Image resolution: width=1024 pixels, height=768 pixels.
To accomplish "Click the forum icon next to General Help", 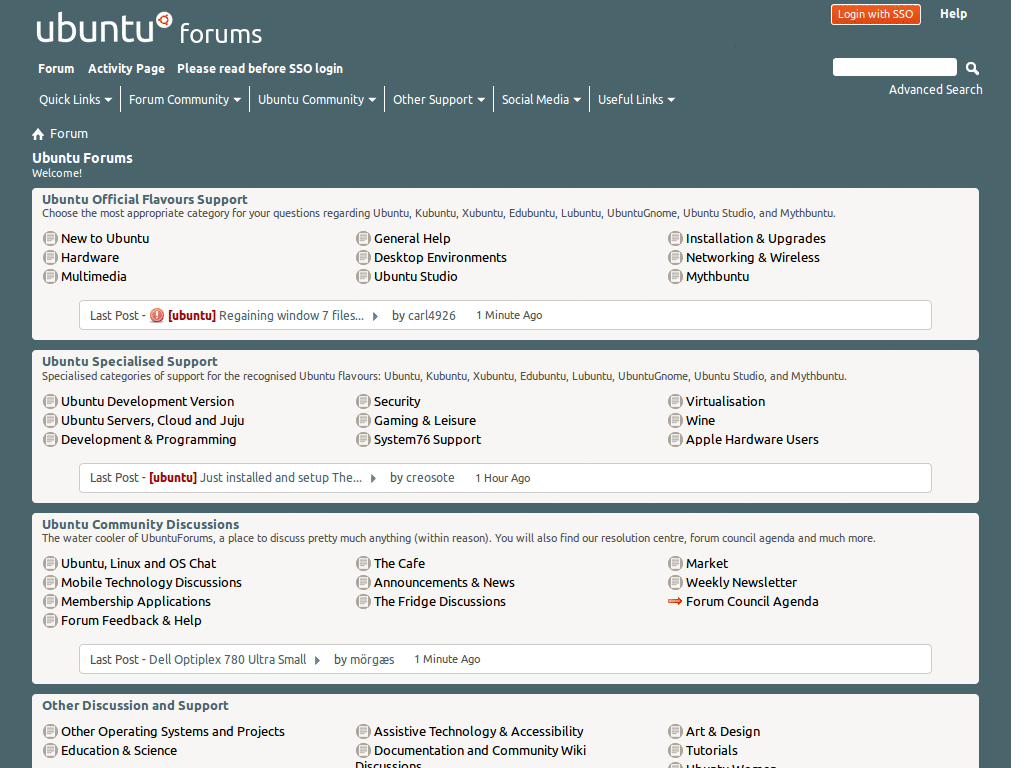I will click(363, 238).
